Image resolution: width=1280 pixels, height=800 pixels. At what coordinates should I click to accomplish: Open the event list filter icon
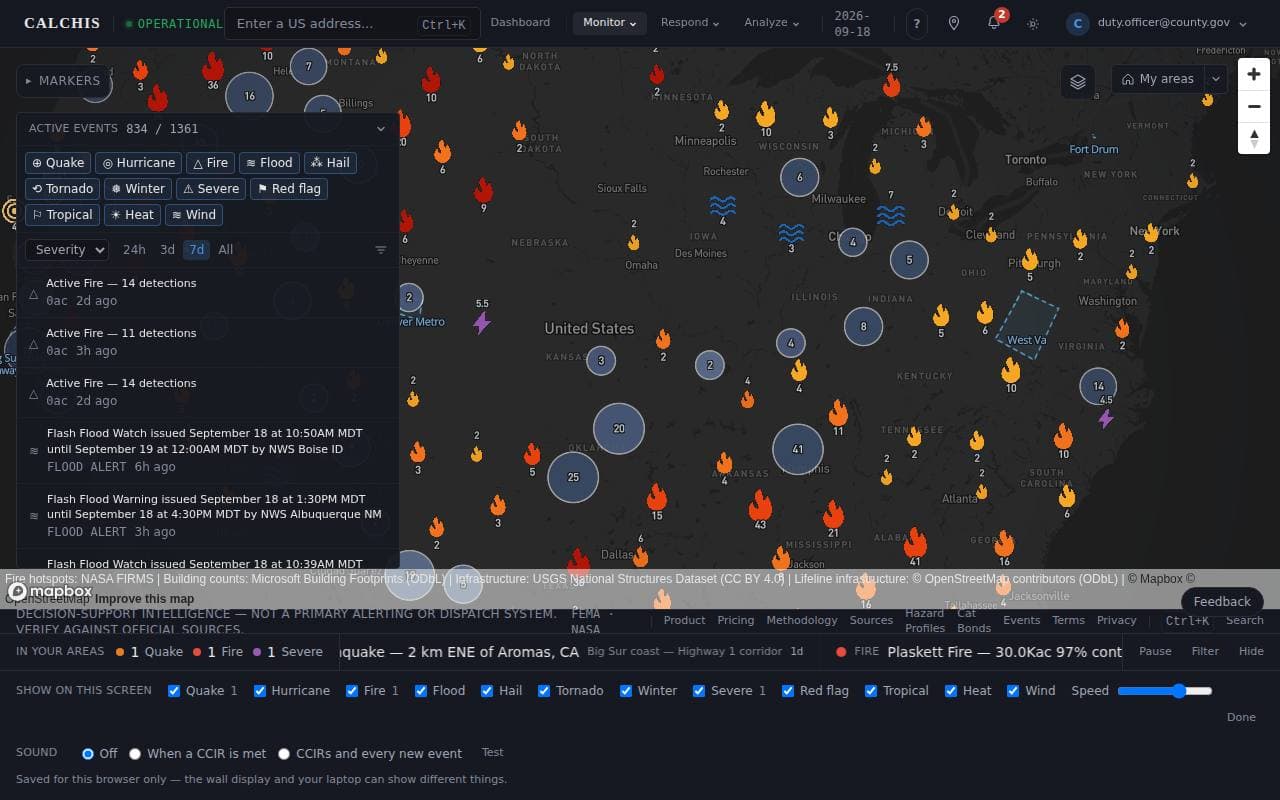(381, 250)
